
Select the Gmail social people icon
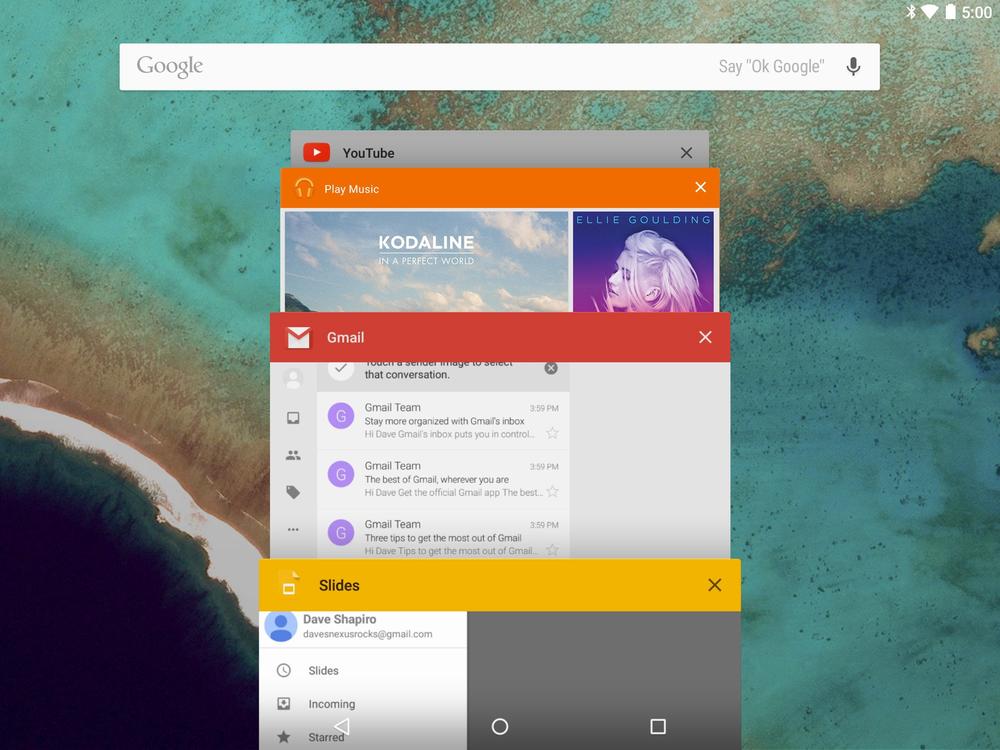coord(293,455)
